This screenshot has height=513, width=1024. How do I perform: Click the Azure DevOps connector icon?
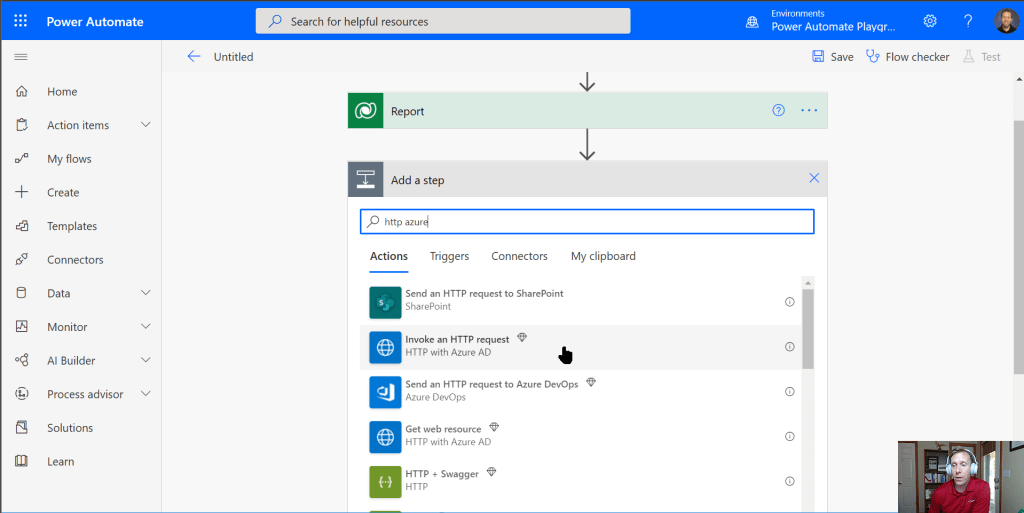click(385, 392)
